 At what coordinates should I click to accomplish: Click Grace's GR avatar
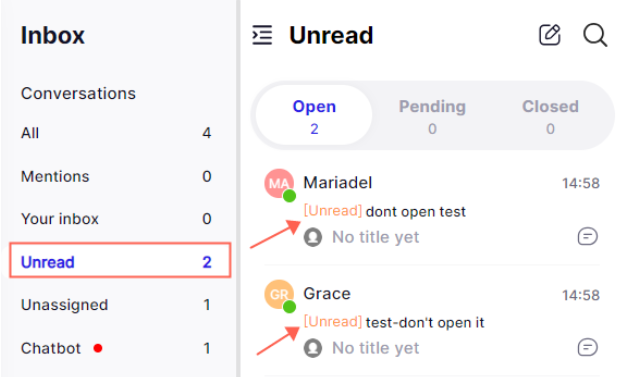(279, 294)
